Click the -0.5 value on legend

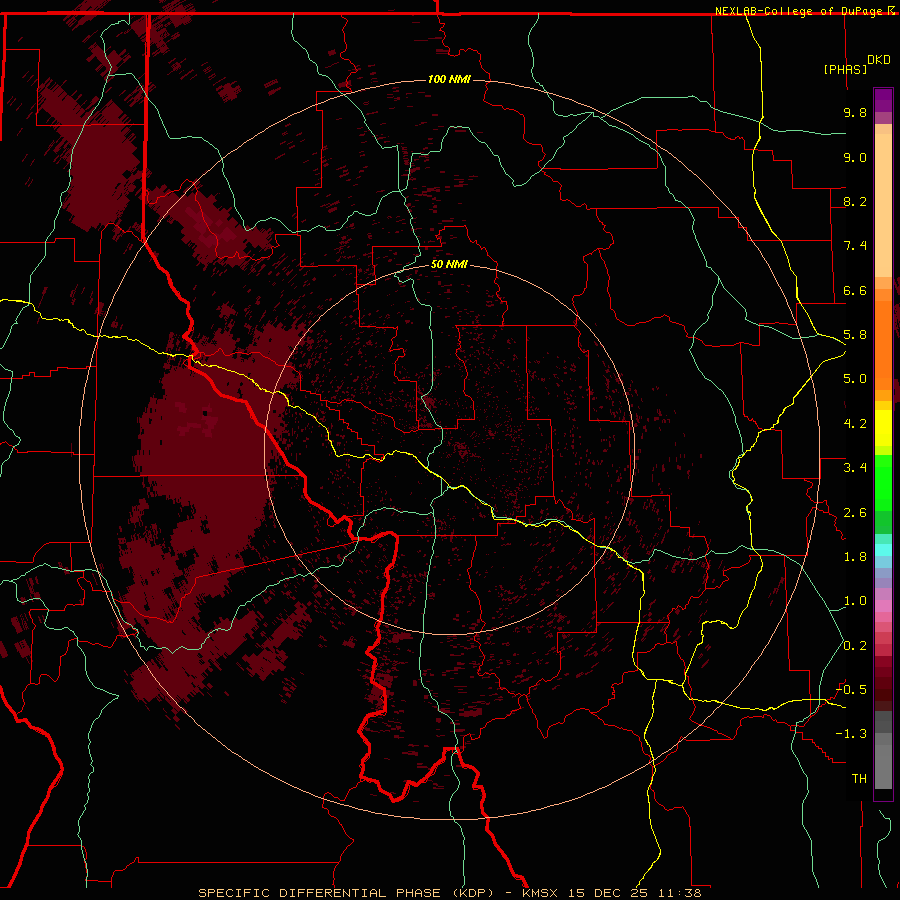[851, 690]
